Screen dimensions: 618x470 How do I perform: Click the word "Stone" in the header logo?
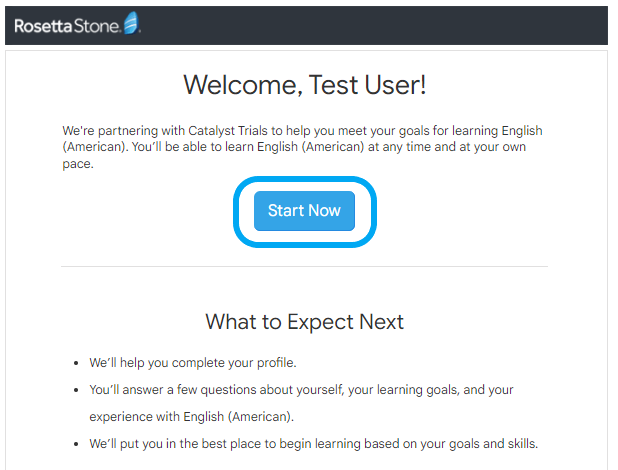tap(96, 26)
